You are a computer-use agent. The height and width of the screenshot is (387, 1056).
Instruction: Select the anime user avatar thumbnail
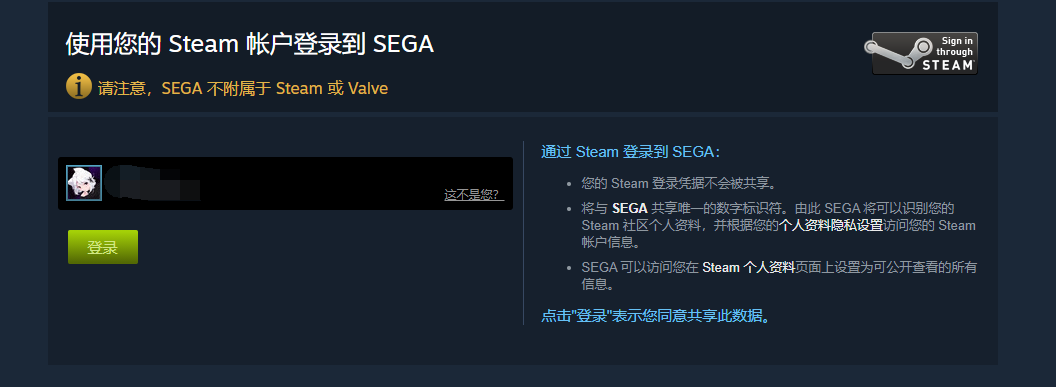pos(84,182)
